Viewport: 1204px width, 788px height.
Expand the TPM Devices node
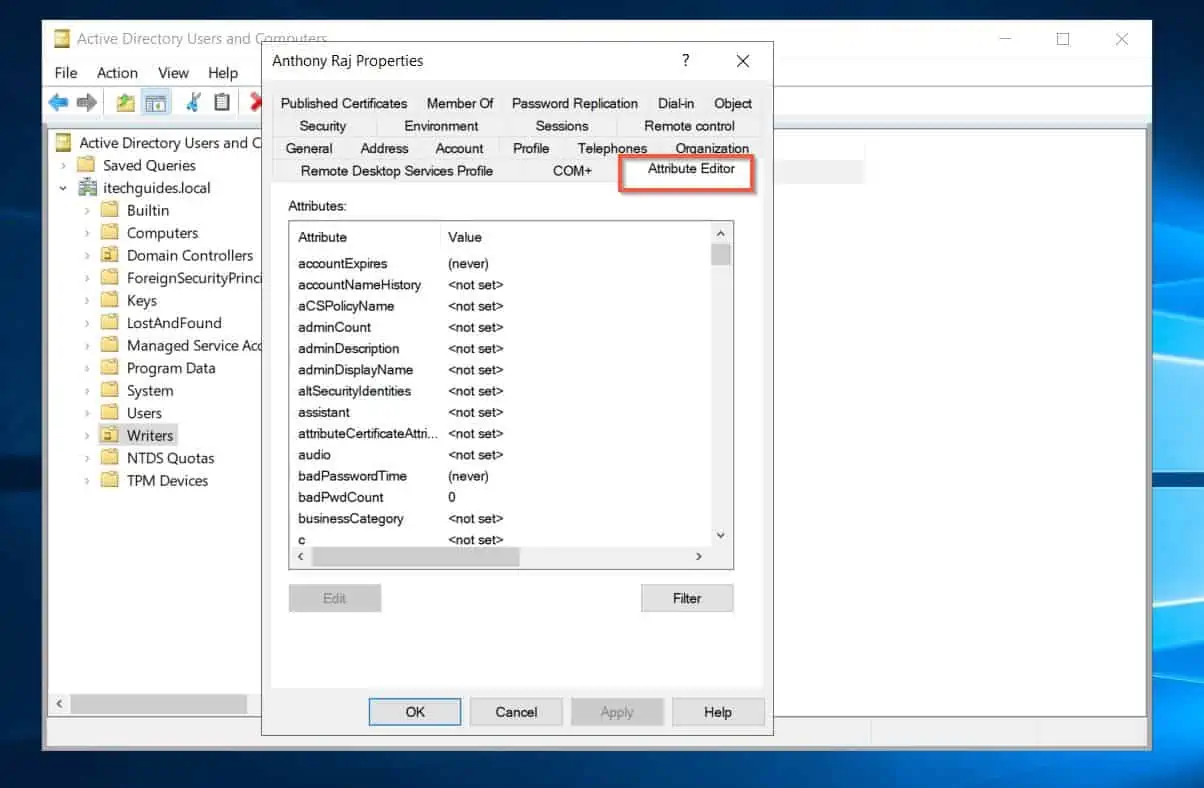(87, 481)
